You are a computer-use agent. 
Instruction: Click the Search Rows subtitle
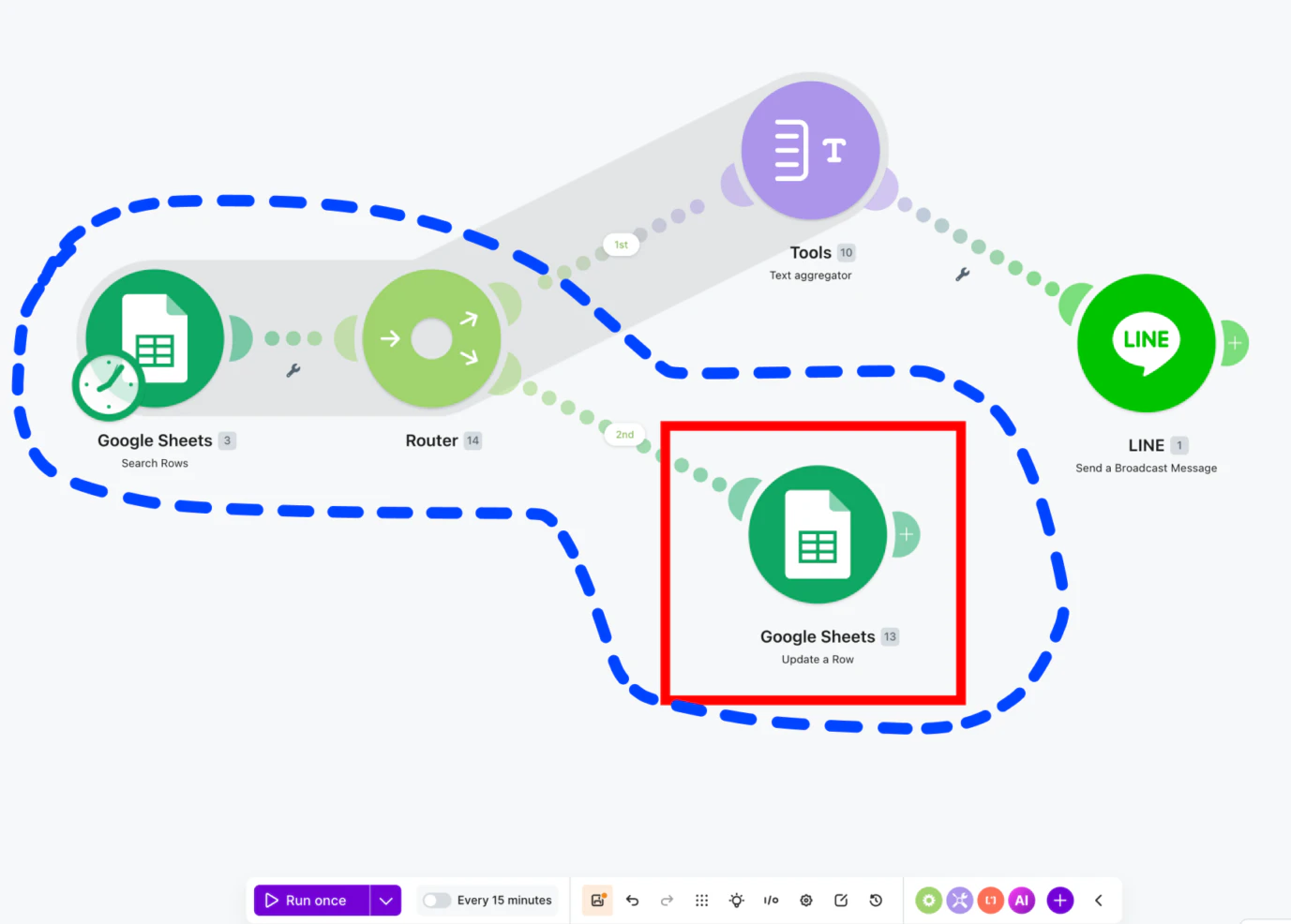click(155, 463)
